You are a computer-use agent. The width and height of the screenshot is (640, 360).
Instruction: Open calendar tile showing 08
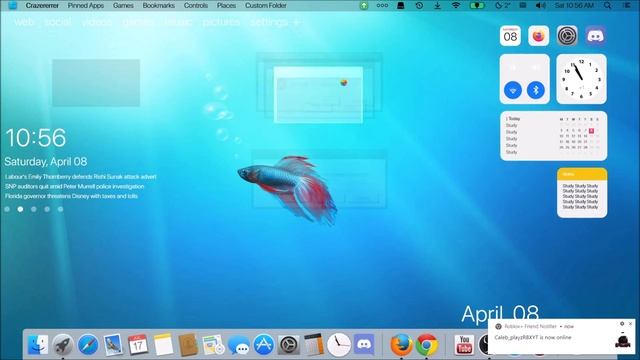[x=510, y=36]
